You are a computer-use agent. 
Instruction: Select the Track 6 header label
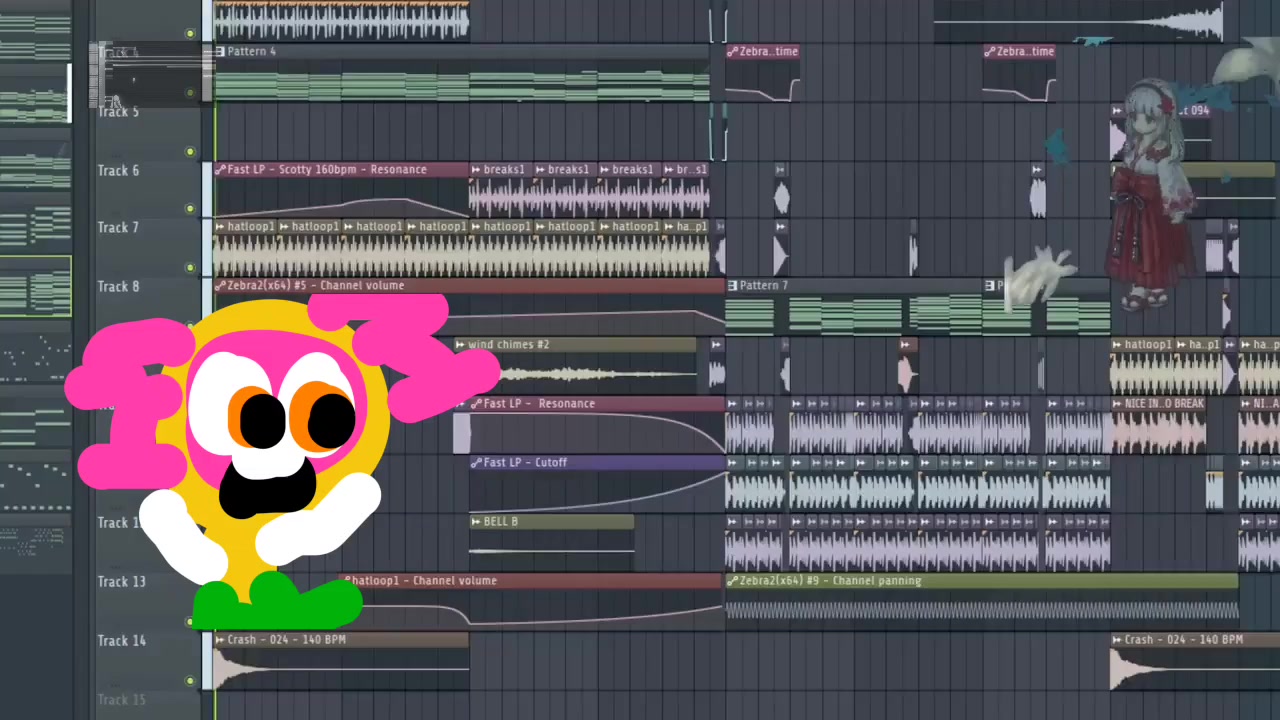pos(118,171)
